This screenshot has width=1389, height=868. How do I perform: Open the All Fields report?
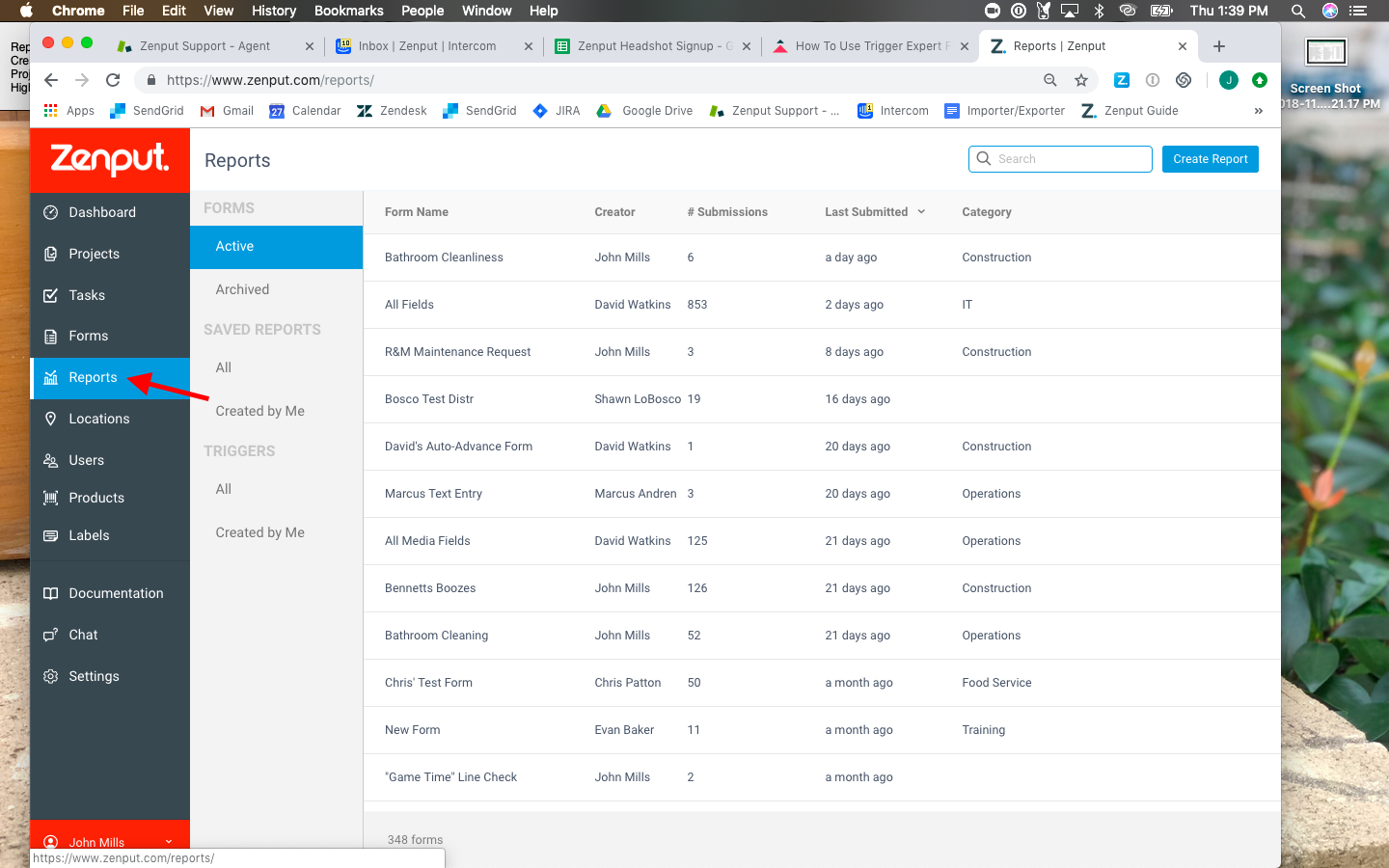click(409, 304)
